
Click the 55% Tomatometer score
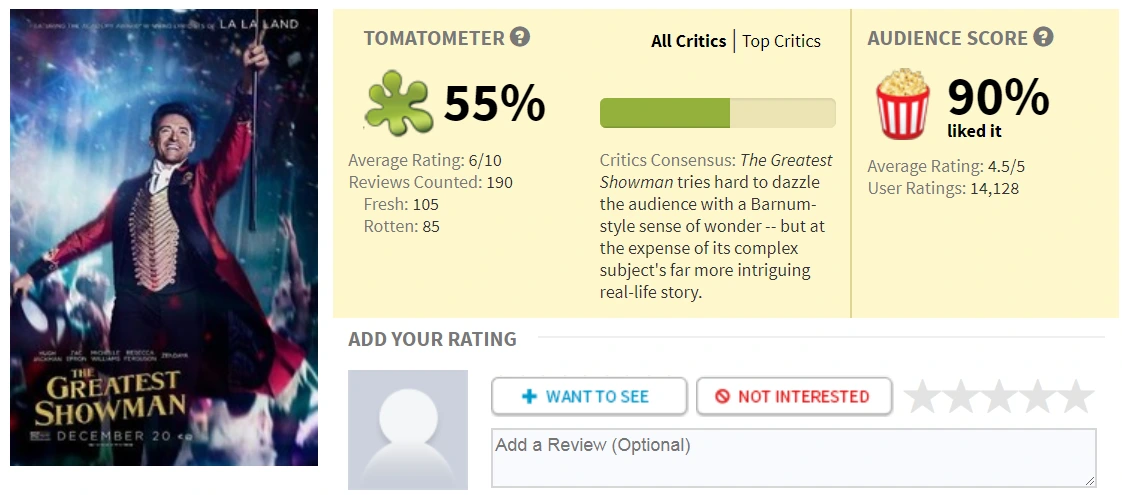pyautogui.click(x=494, y=103)
